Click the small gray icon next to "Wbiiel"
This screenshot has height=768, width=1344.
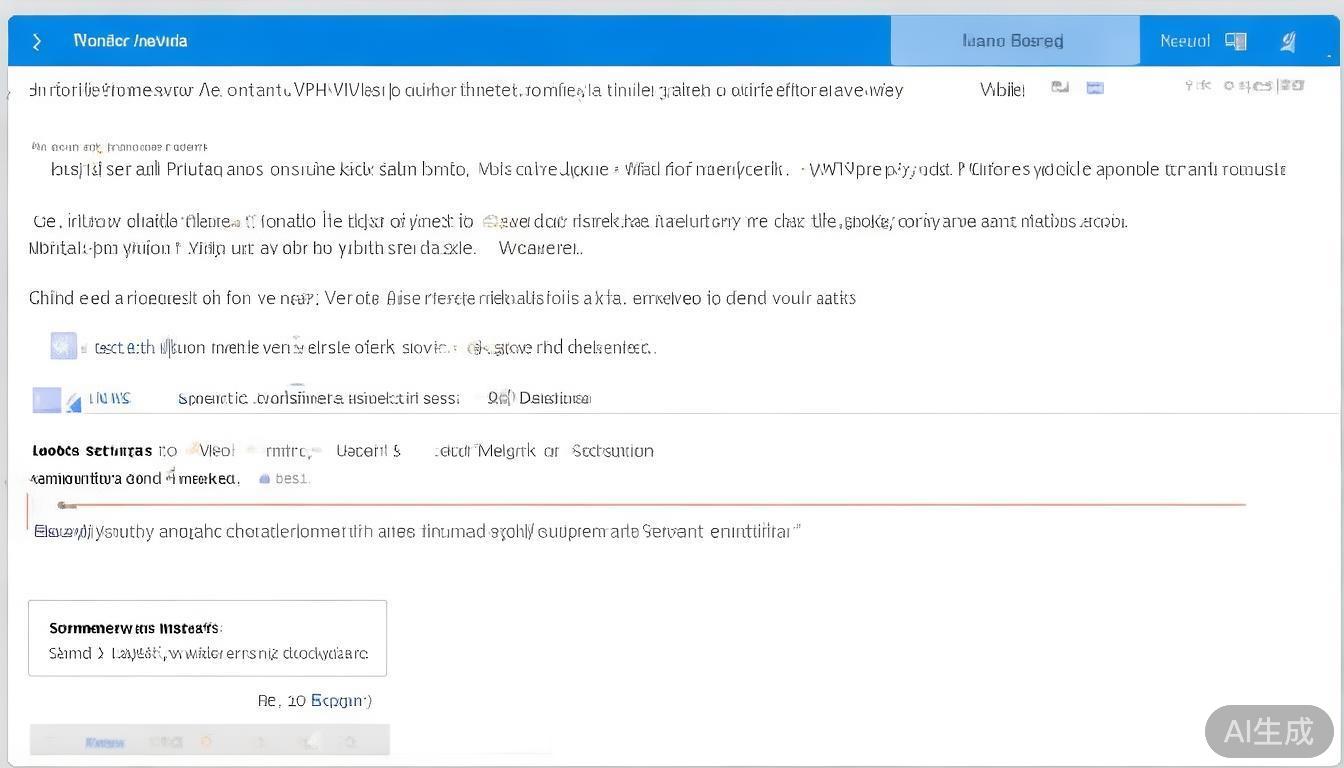pyautogui.click(x=1060, y=88)
